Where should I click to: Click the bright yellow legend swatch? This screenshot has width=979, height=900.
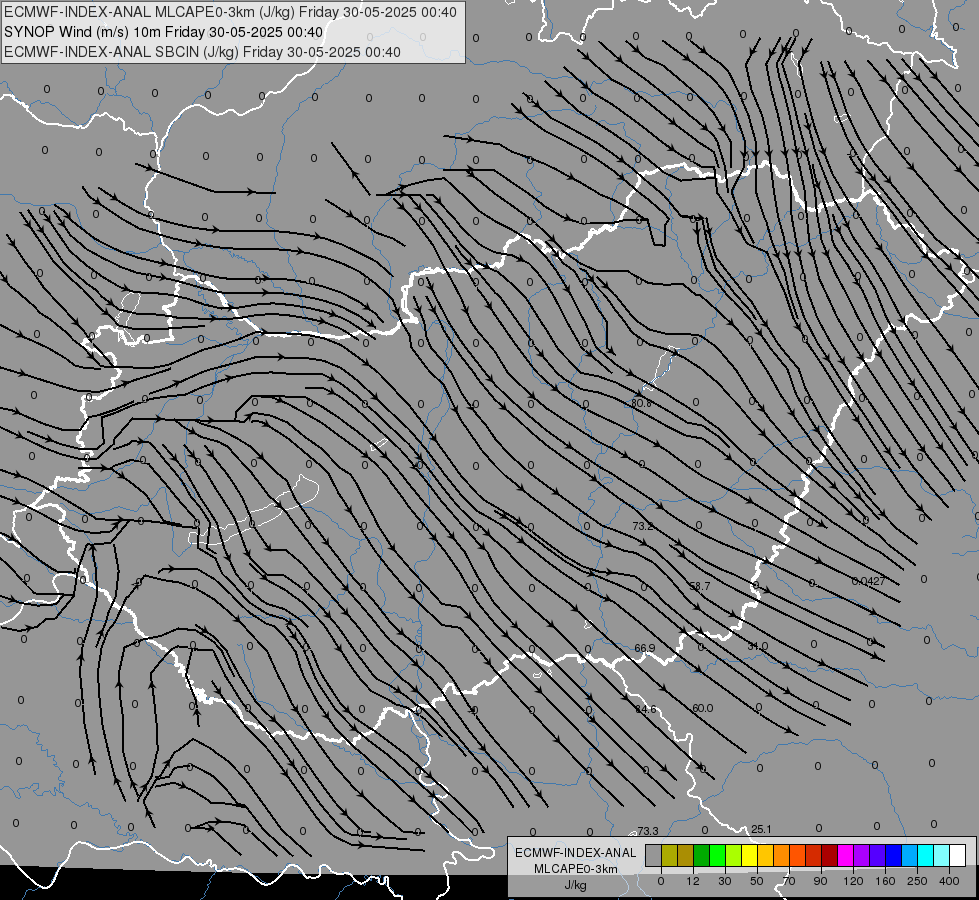coord(750,855)
